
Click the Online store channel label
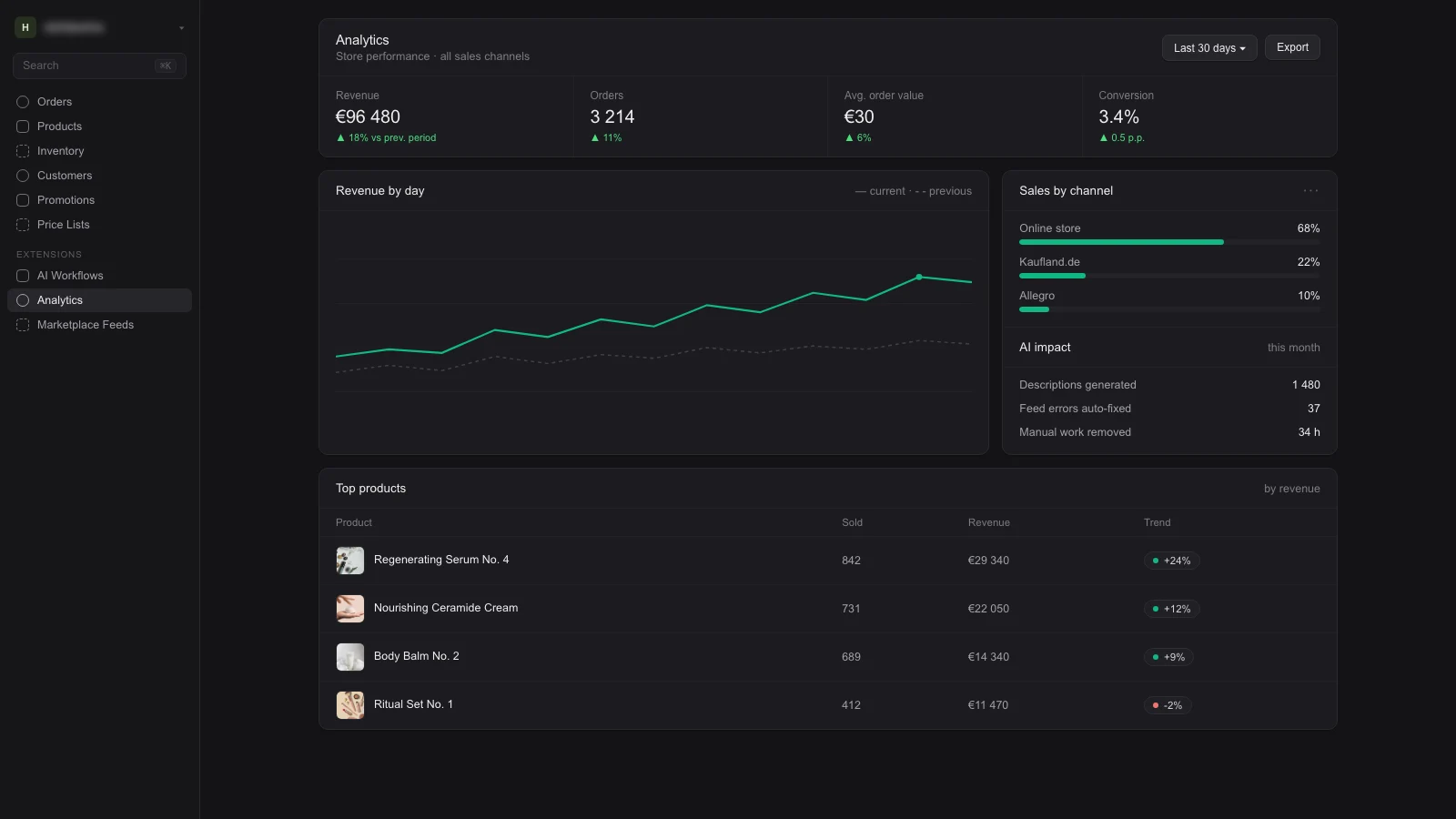pyautogui.click(x=1050, y=228)
